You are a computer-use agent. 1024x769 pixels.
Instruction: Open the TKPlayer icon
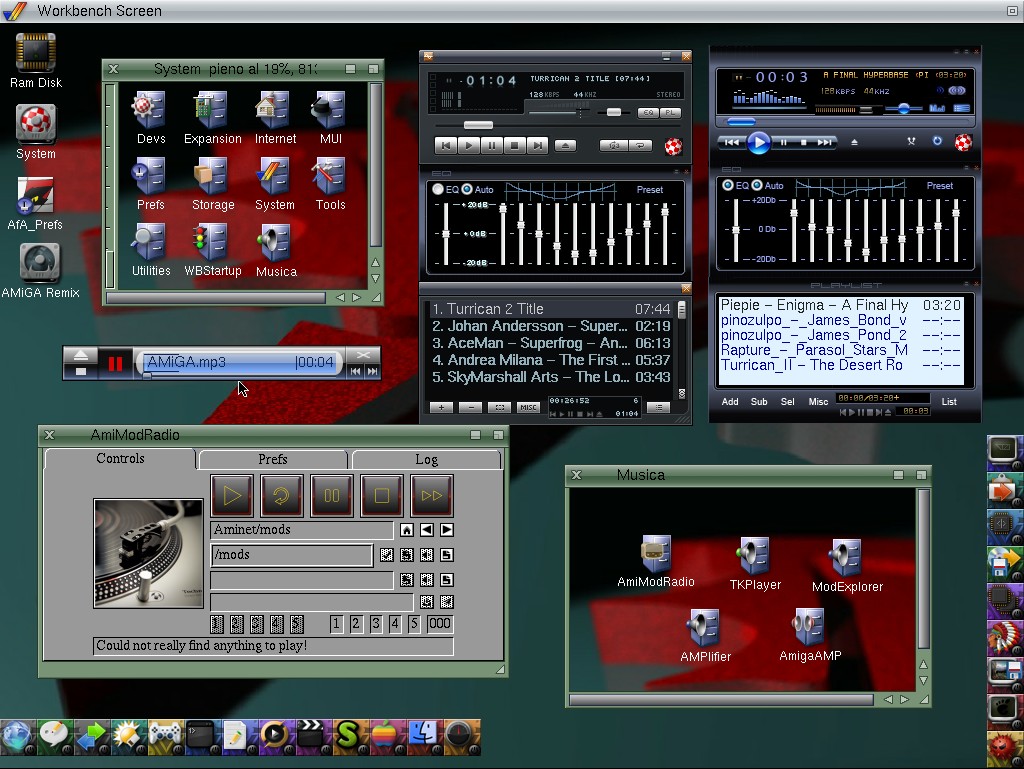point(754,556)
